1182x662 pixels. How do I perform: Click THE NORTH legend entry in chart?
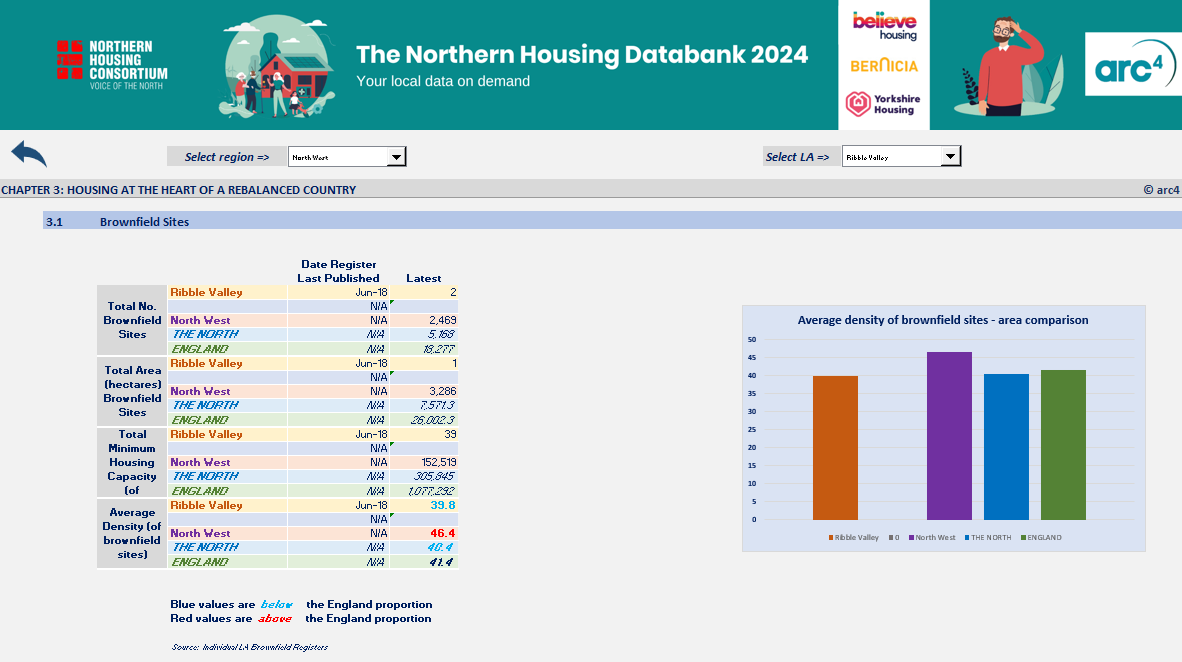tap(989, 538)
